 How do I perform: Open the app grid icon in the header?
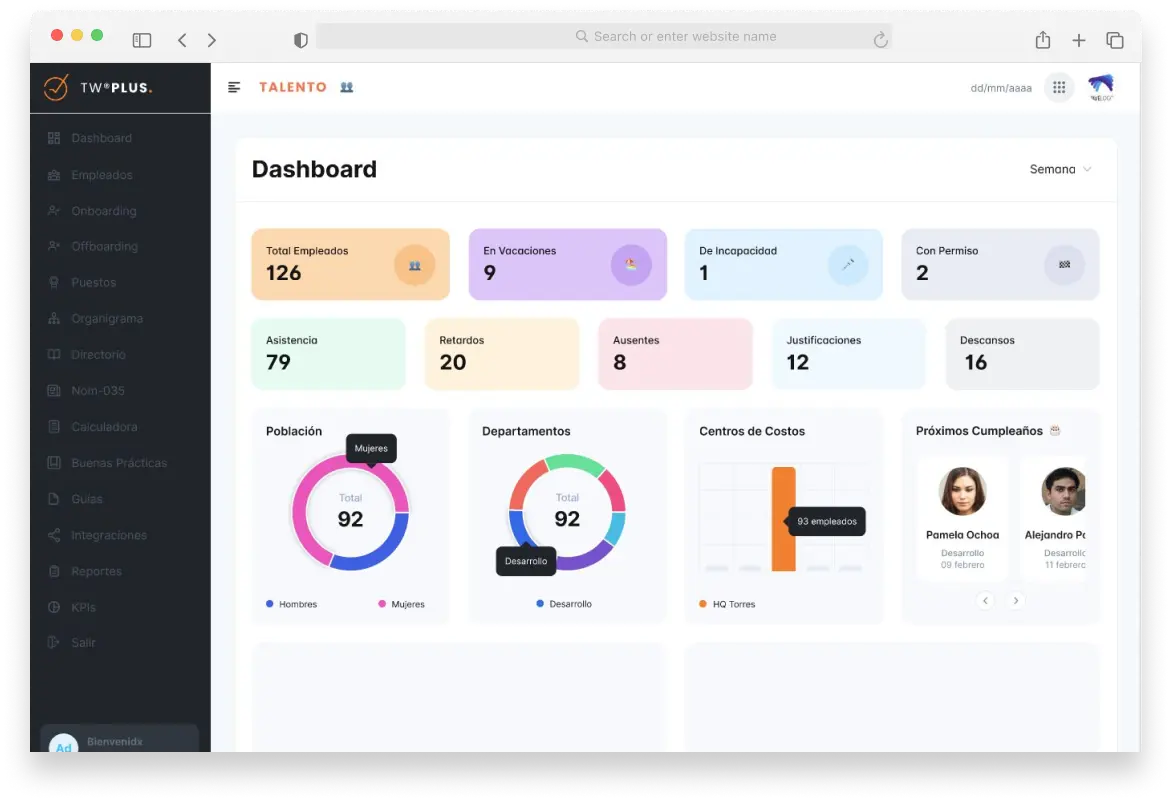pyautogui.click(x=1058, y=87)
